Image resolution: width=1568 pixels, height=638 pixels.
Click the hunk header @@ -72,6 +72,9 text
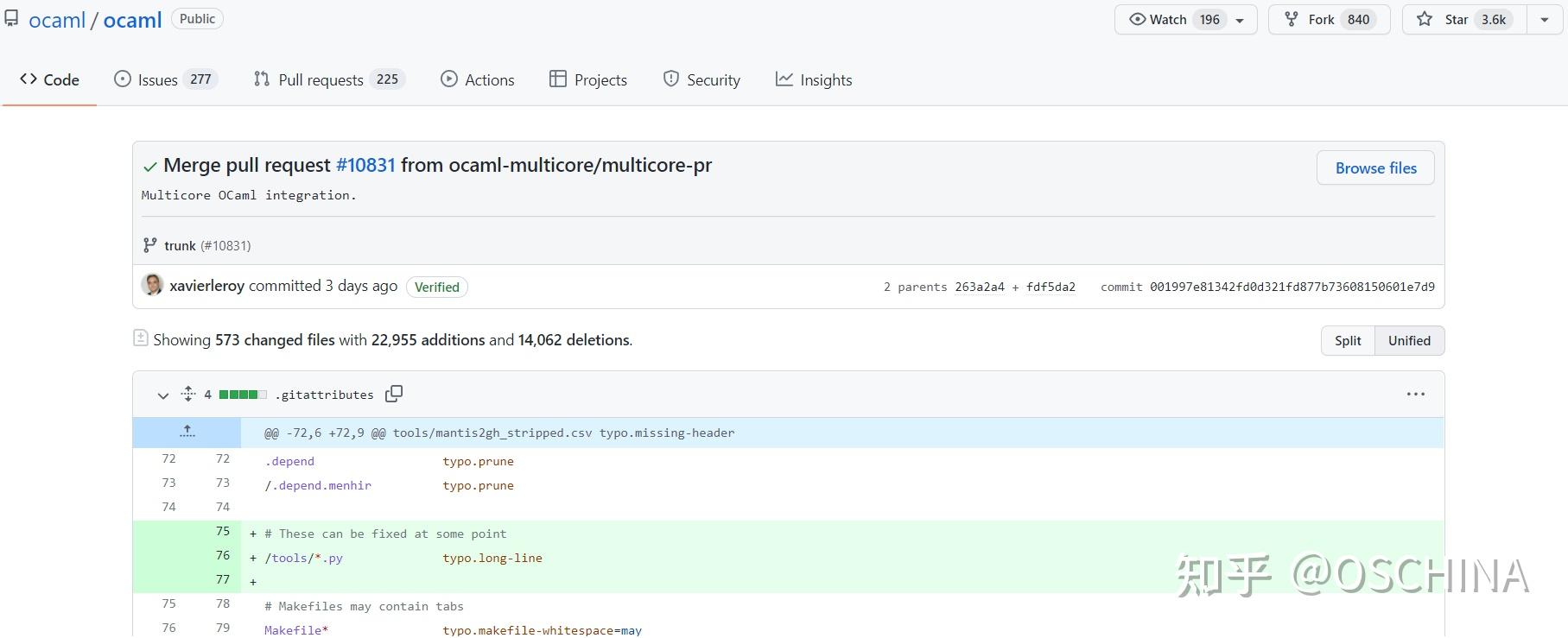[499, 433]
